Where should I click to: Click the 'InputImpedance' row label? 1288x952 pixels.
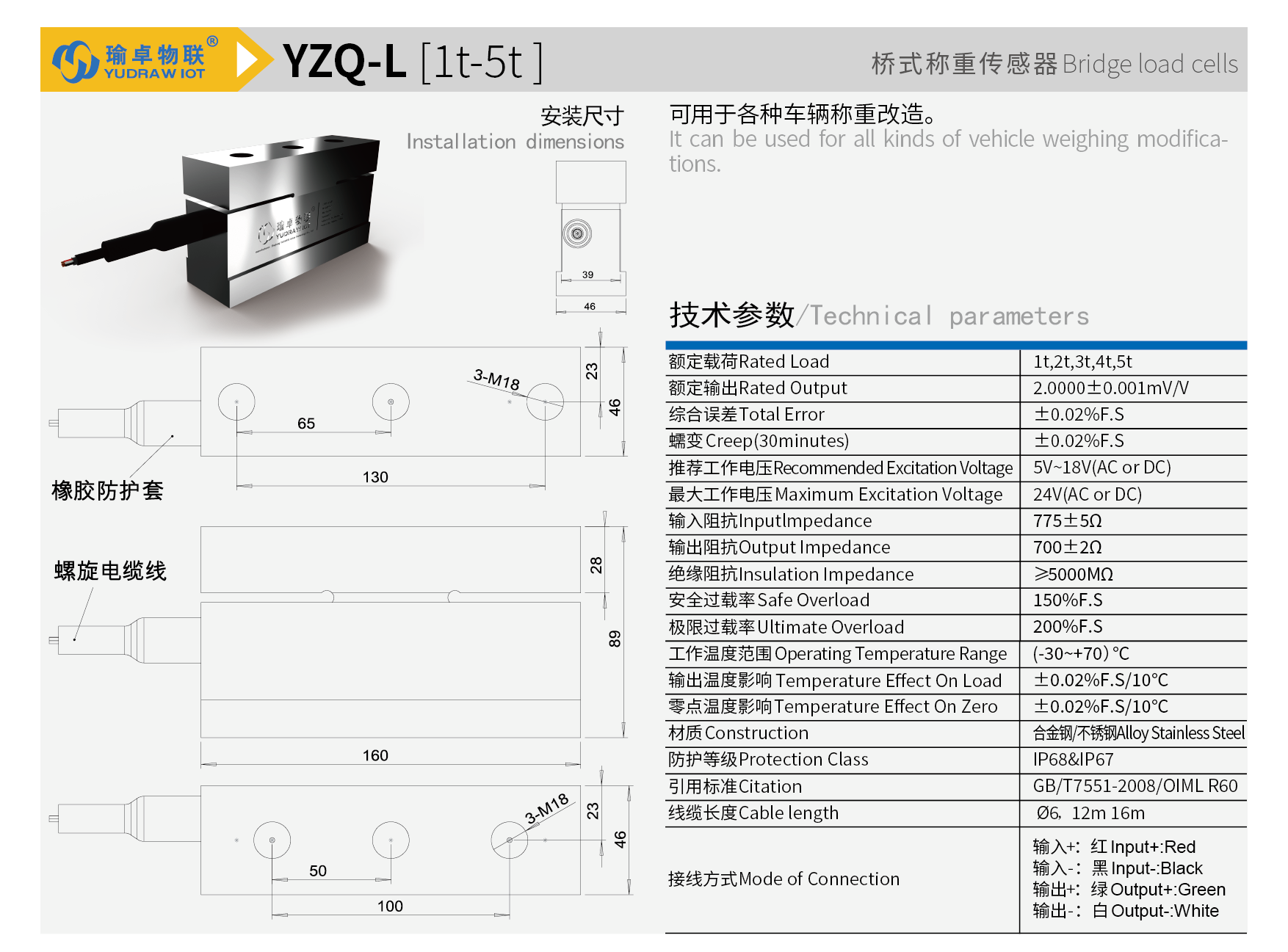click(x=770, y=520)
